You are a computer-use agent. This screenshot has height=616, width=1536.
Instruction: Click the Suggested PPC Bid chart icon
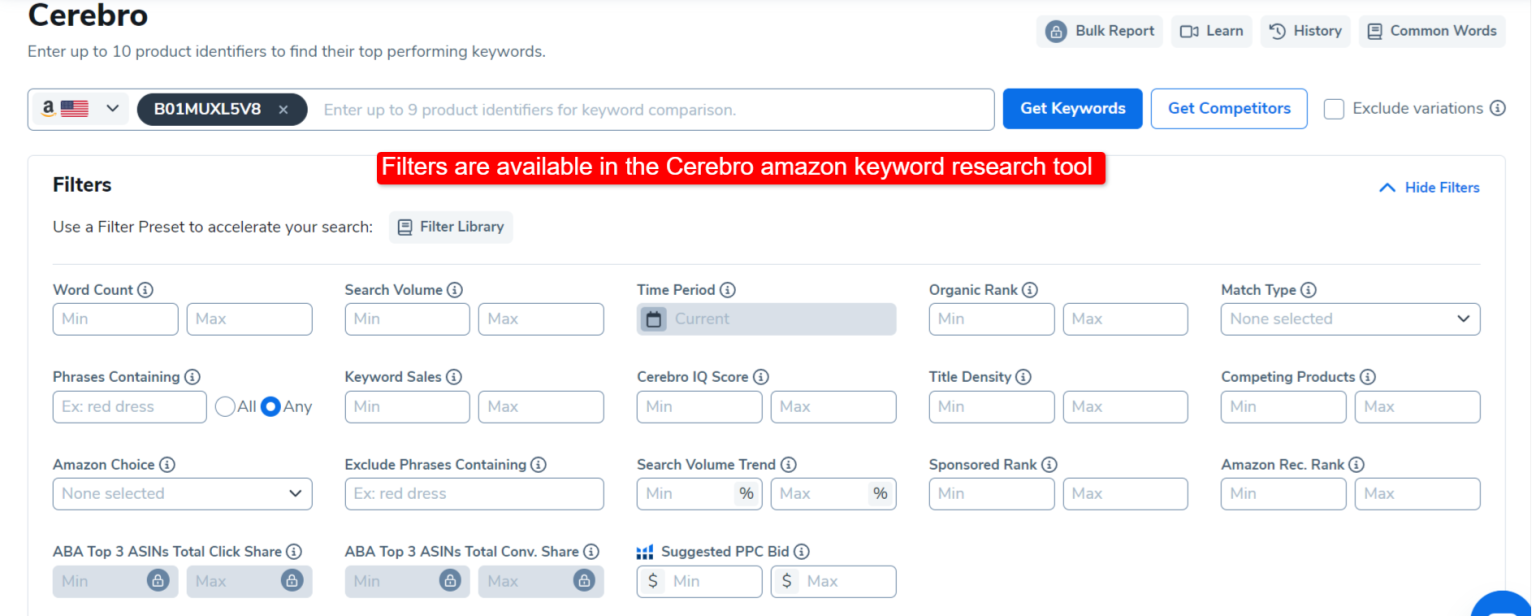[x=645, y=551]
